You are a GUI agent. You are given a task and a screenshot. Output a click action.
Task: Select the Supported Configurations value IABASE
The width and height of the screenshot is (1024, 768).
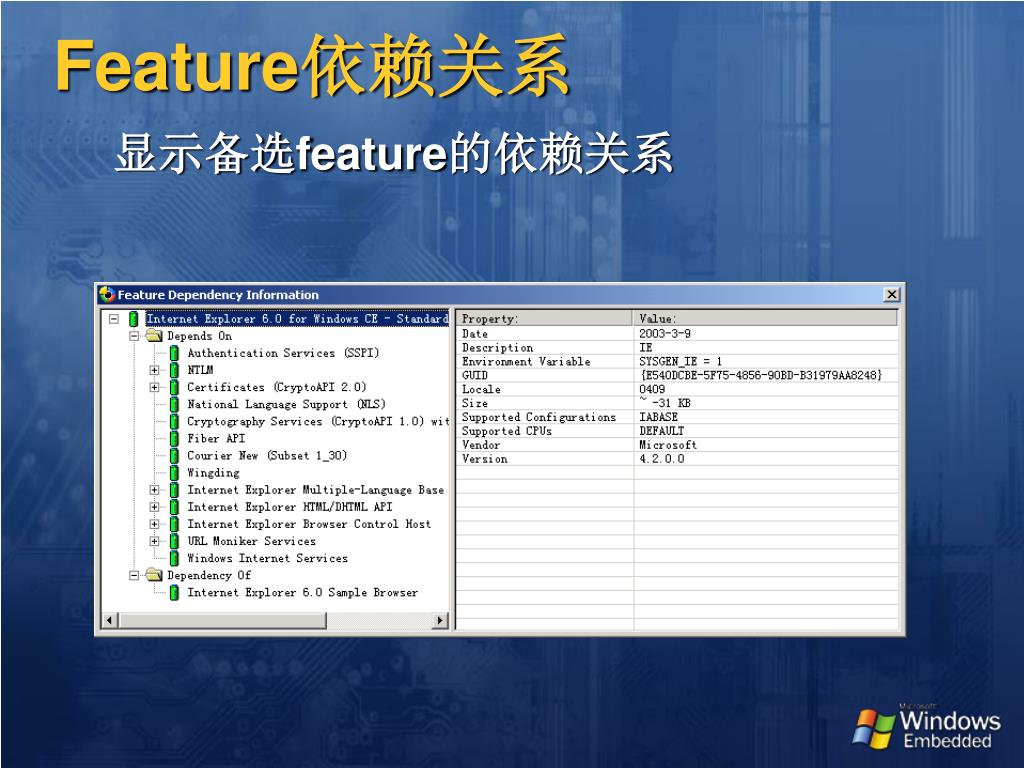pos(658,417)
